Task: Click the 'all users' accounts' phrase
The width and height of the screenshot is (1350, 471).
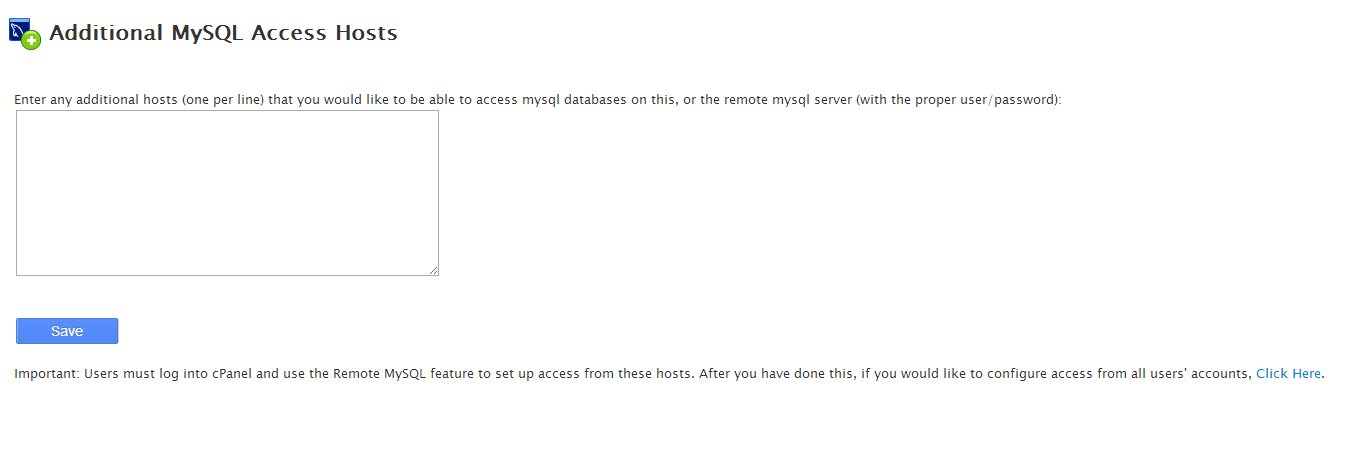Action: tap(1191, 374)
